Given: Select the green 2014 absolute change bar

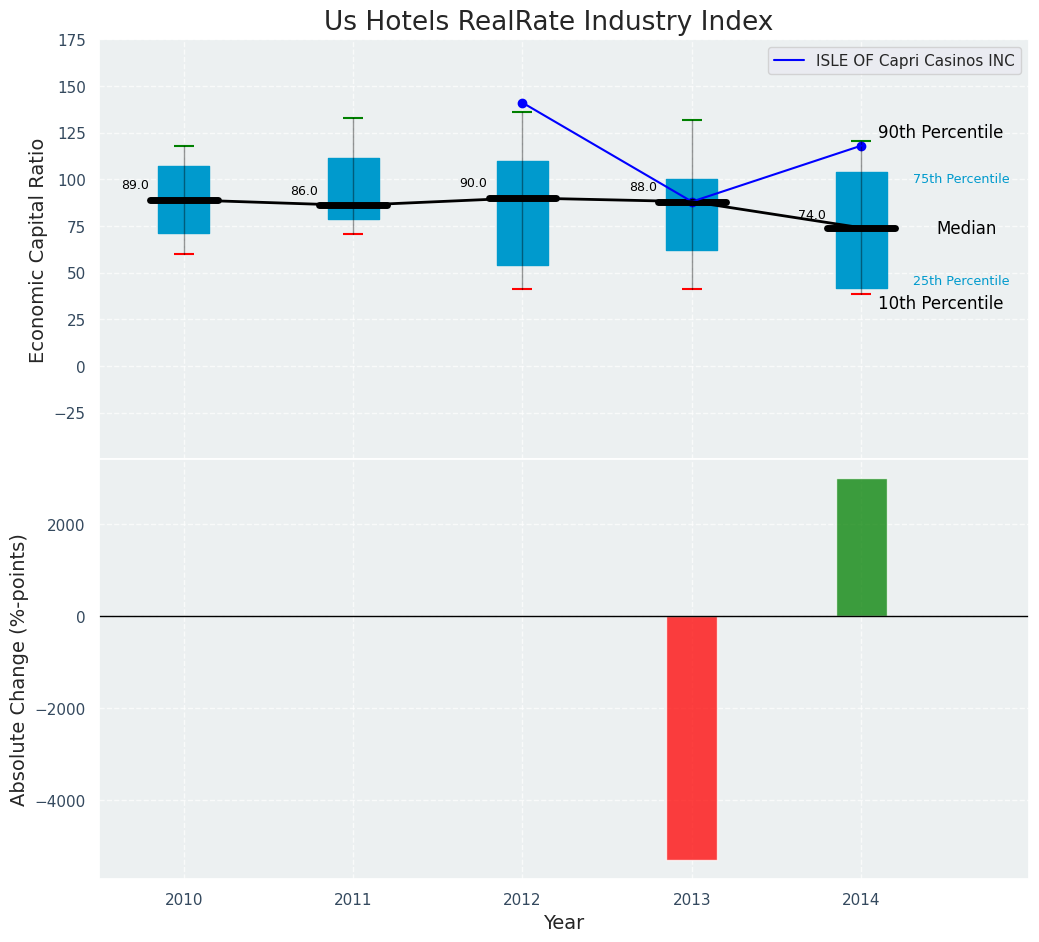Looking at the screenshot, I should 861,547.
